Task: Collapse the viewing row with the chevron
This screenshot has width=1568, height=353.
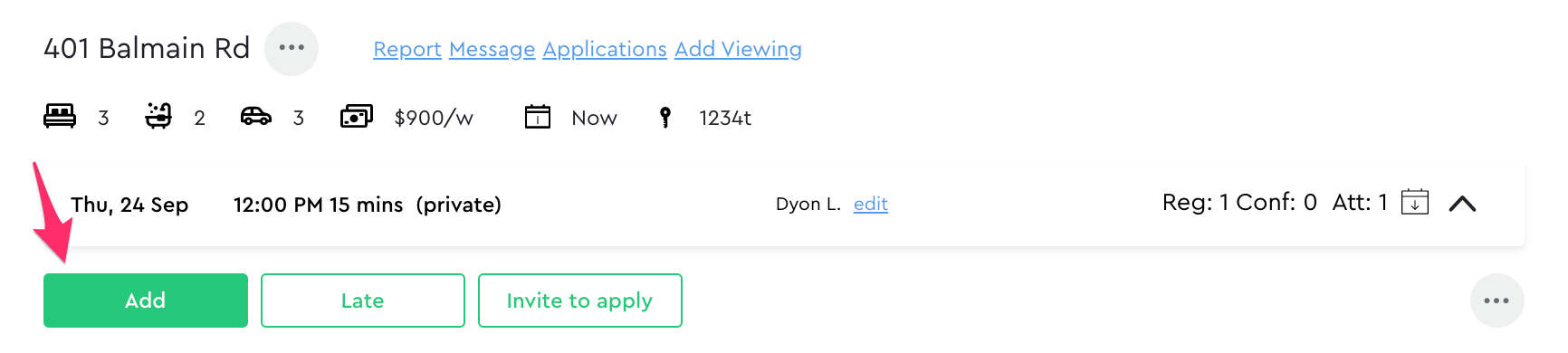Action: (1462, 204)
